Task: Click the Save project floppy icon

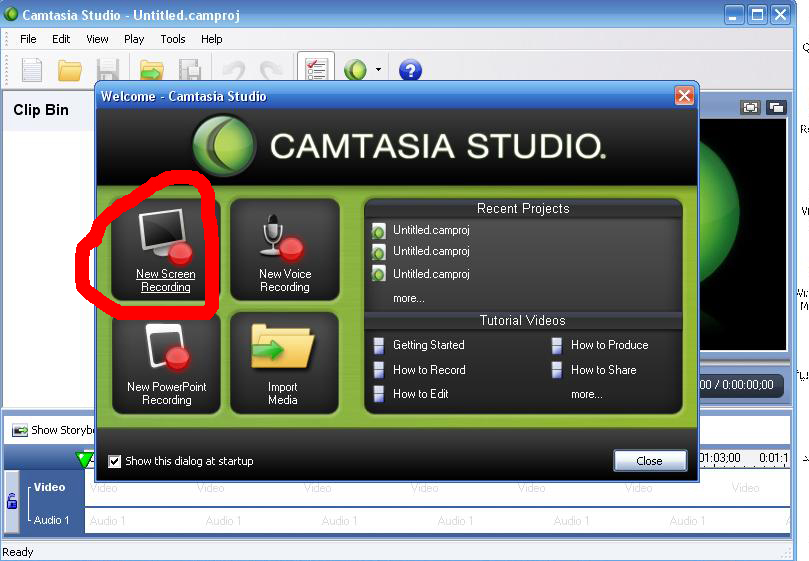Action: [x=108, y=70]
